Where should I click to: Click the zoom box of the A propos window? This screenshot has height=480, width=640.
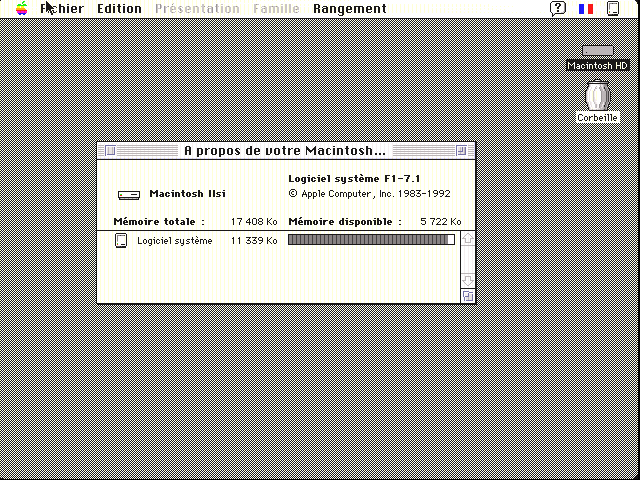pyautogui.click(x=461, y=151)
